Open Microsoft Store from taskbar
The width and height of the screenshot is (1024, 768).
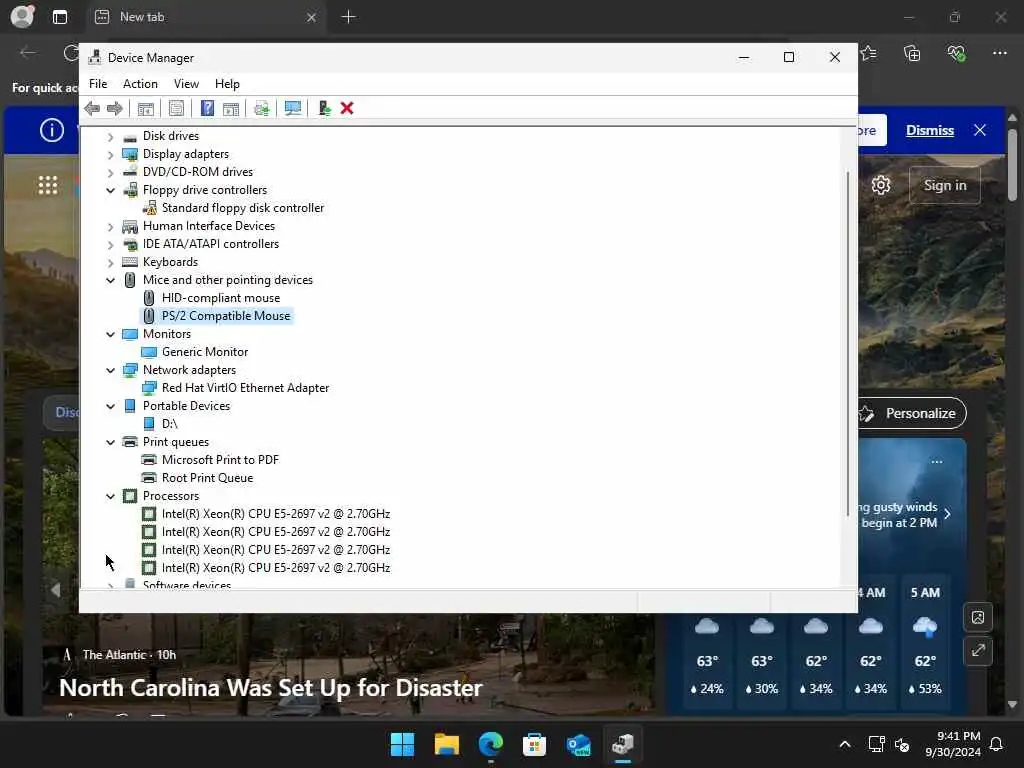534,744
